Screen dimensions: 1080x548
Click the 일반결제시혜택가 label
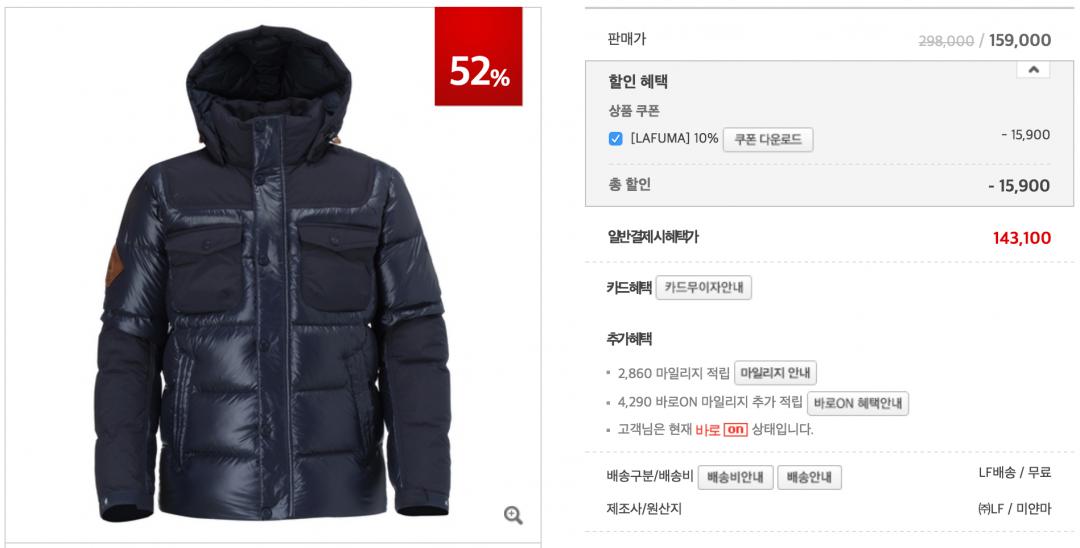click(x=653, y=237)
